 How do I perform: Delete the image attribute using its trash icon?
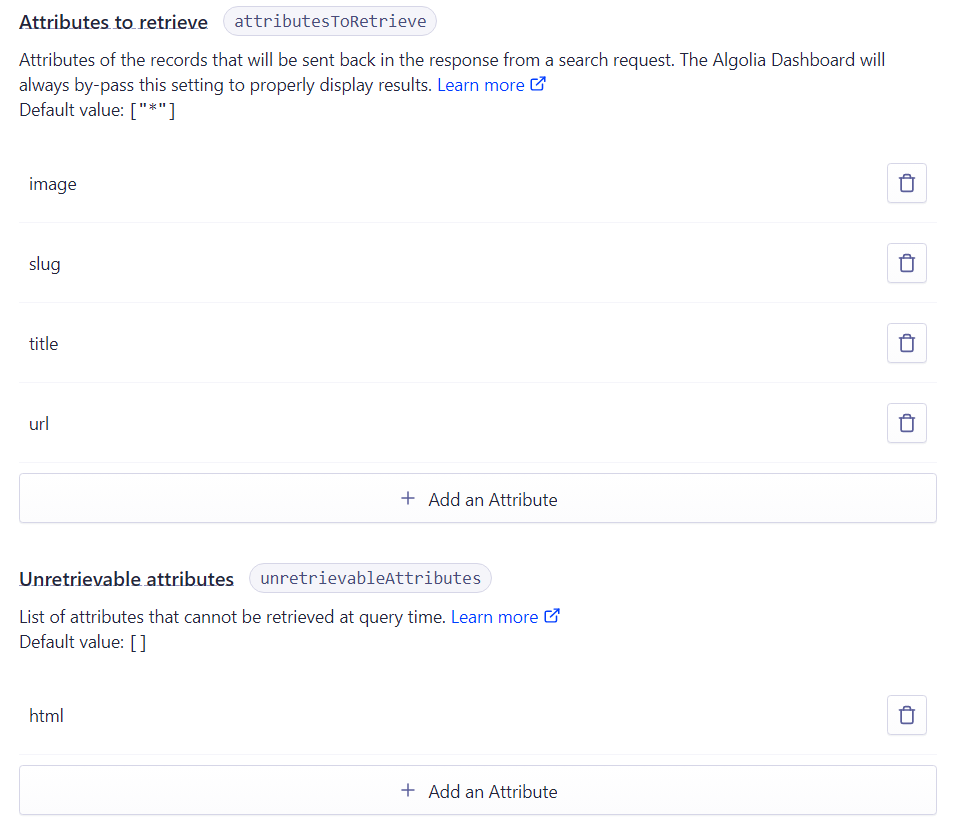[906, 183]
